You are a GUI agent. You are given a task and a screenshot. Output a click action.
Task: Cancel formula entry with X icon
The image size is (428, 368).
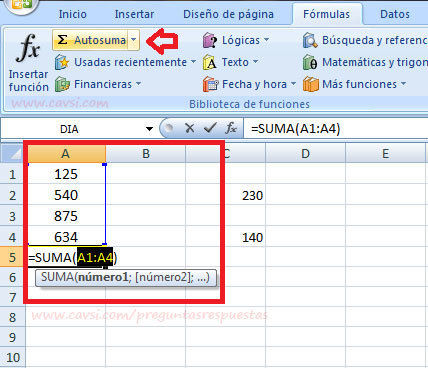(190, 128)
